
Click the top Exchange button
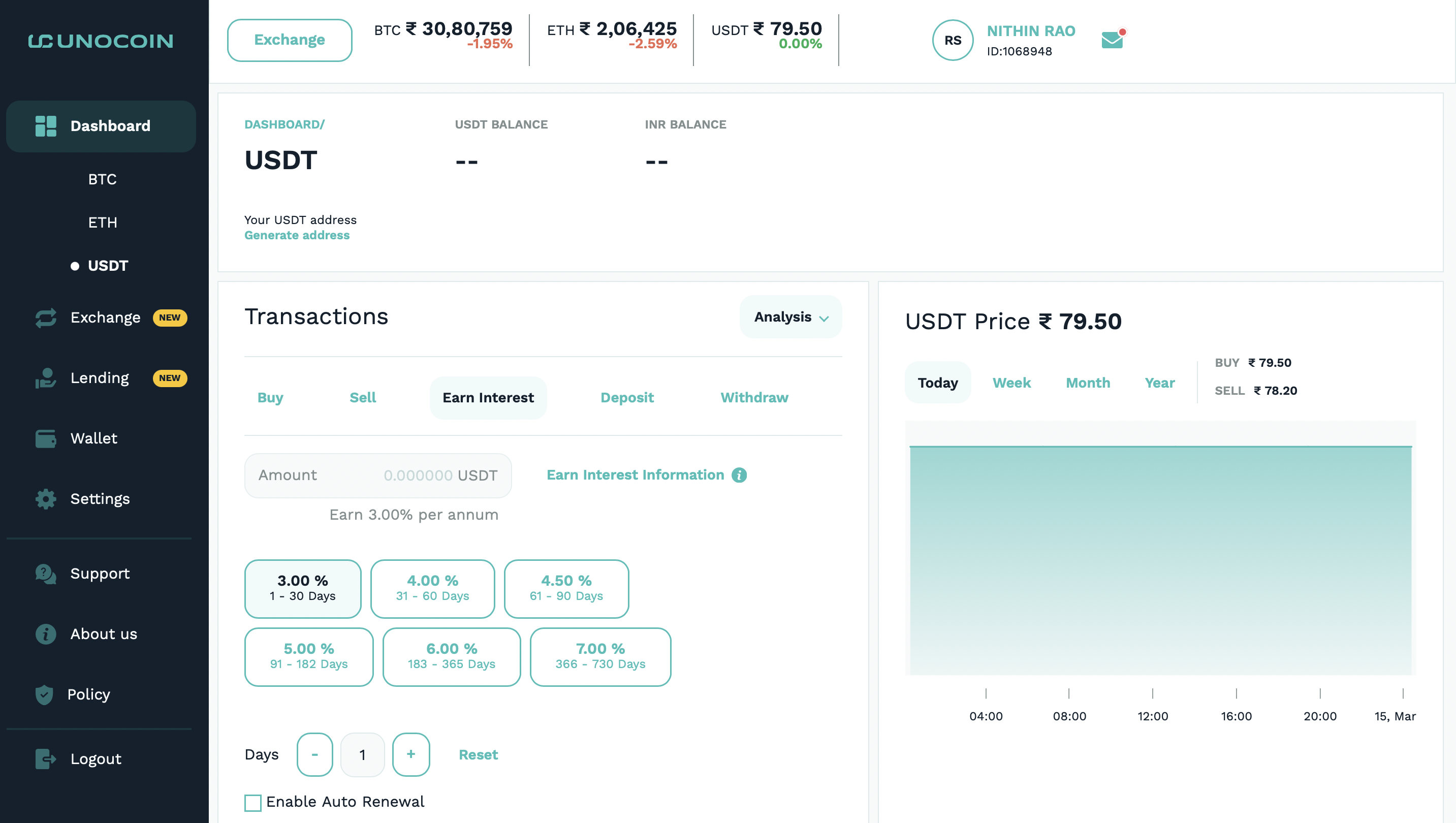click(290, 40)
